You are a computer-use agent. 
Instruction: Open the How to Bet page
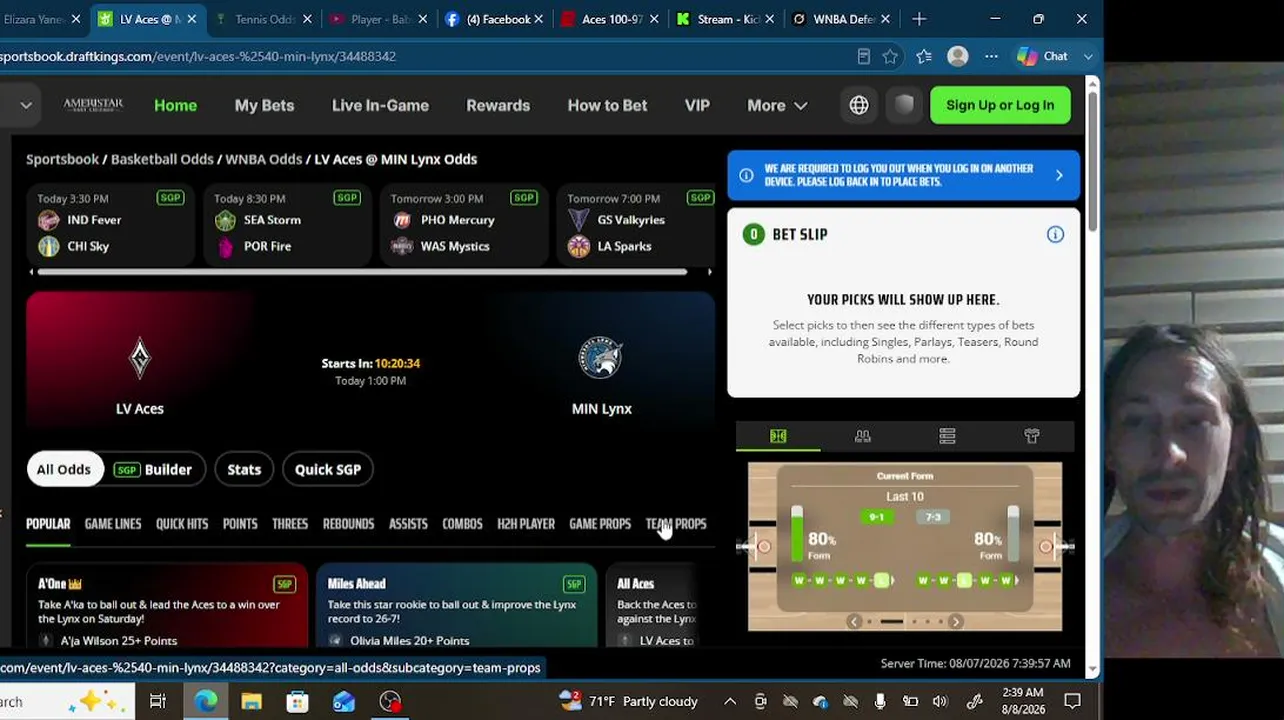point(607,105)
